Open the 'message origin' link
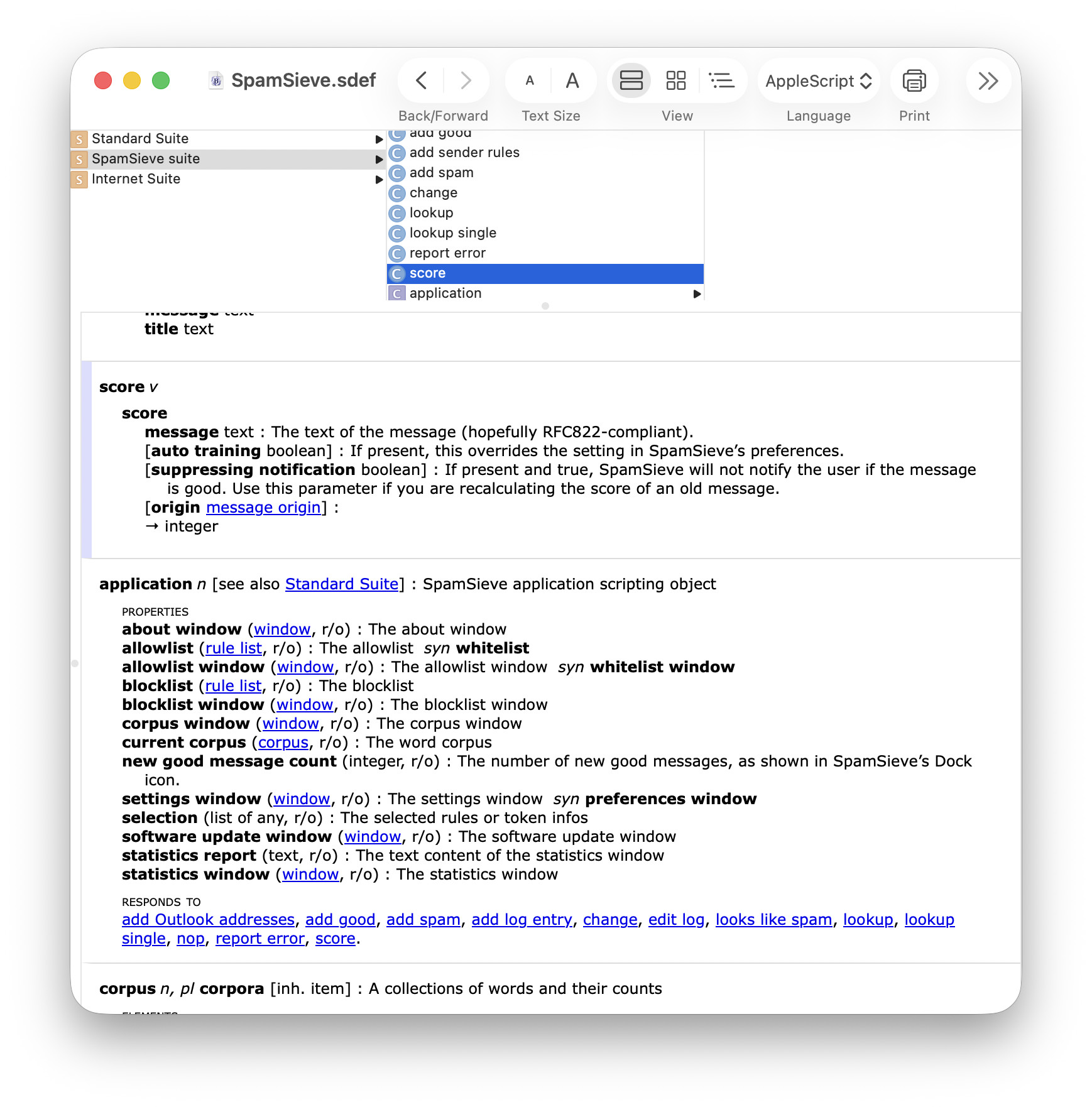1092x1107 pixels. [263, 507]
